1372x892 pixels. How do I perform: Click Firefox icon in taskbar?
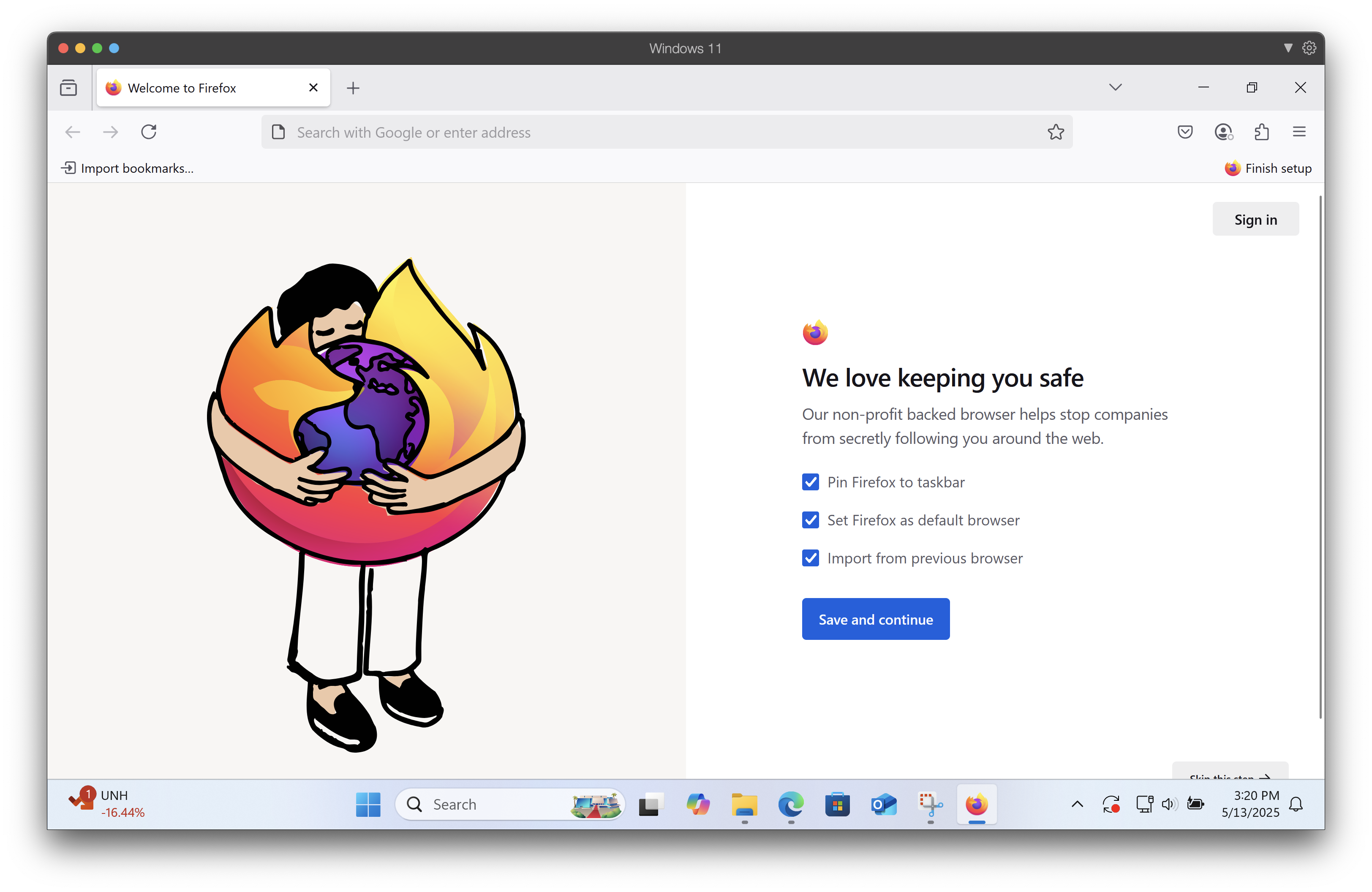click(976, 804)
